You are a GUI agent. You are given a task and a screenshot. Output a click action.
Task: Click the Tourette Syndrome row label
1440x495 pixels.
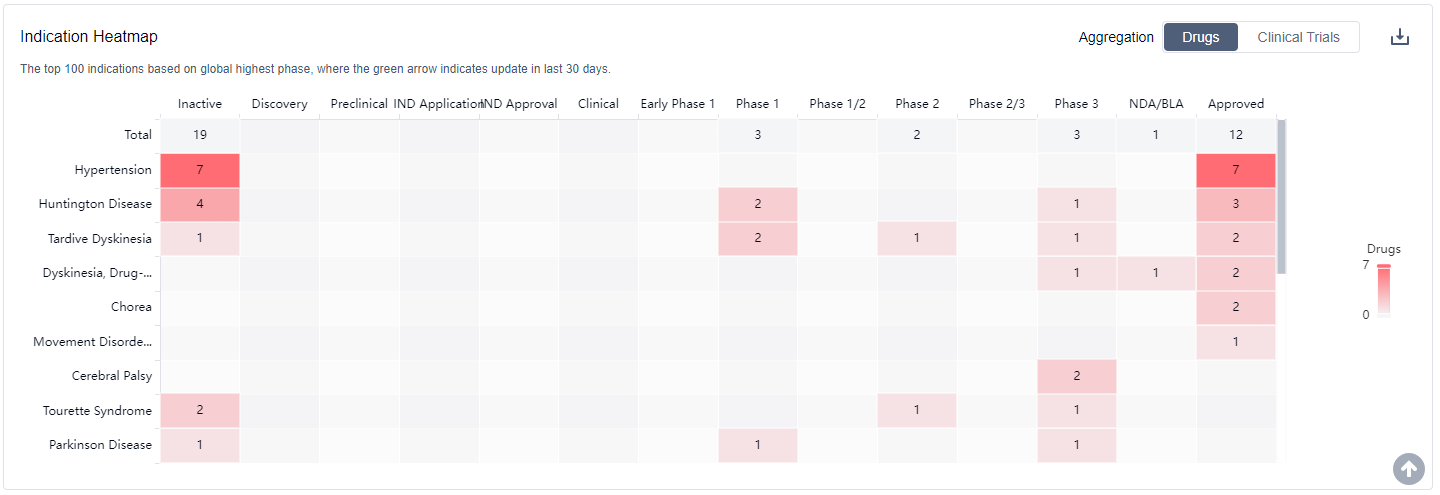click(x=97, y=411)
